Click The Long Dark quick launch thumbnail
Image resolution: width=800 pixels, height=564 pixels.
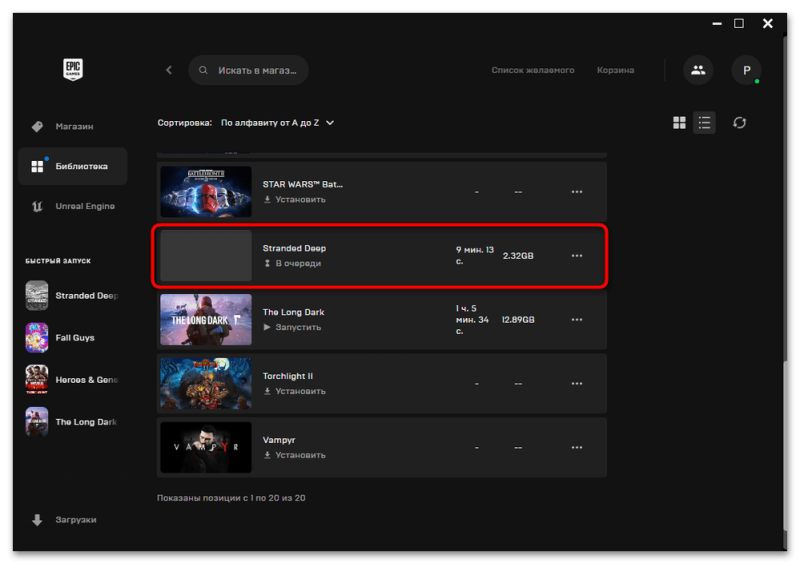37,422
